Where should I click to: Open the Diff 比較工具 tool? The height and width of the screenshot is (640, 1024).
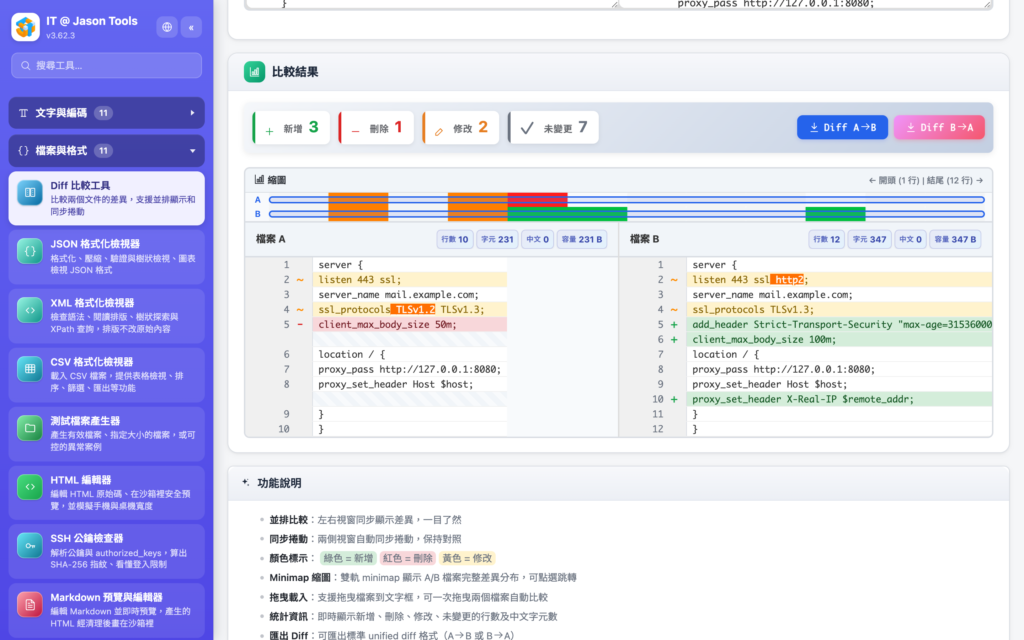[x=106, y=199]
